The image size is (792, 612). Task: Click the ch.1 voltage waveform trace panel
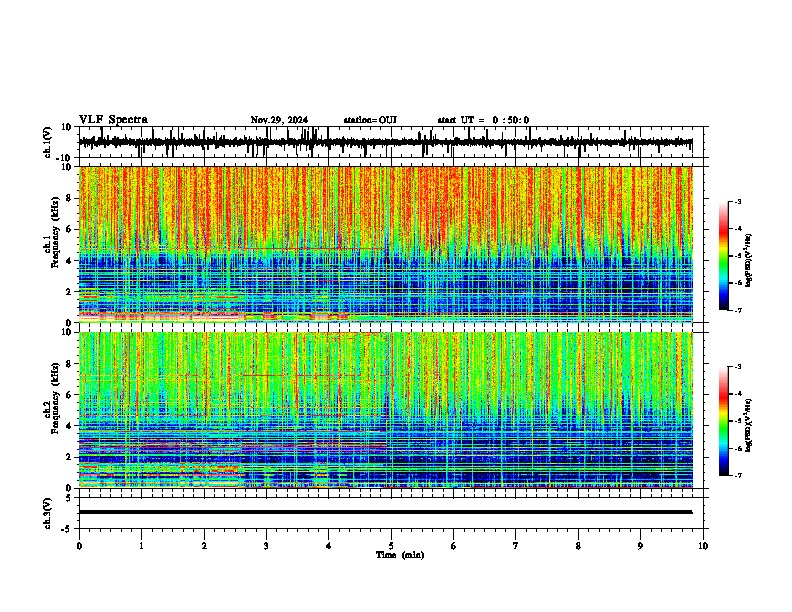[x=390, y=142]
